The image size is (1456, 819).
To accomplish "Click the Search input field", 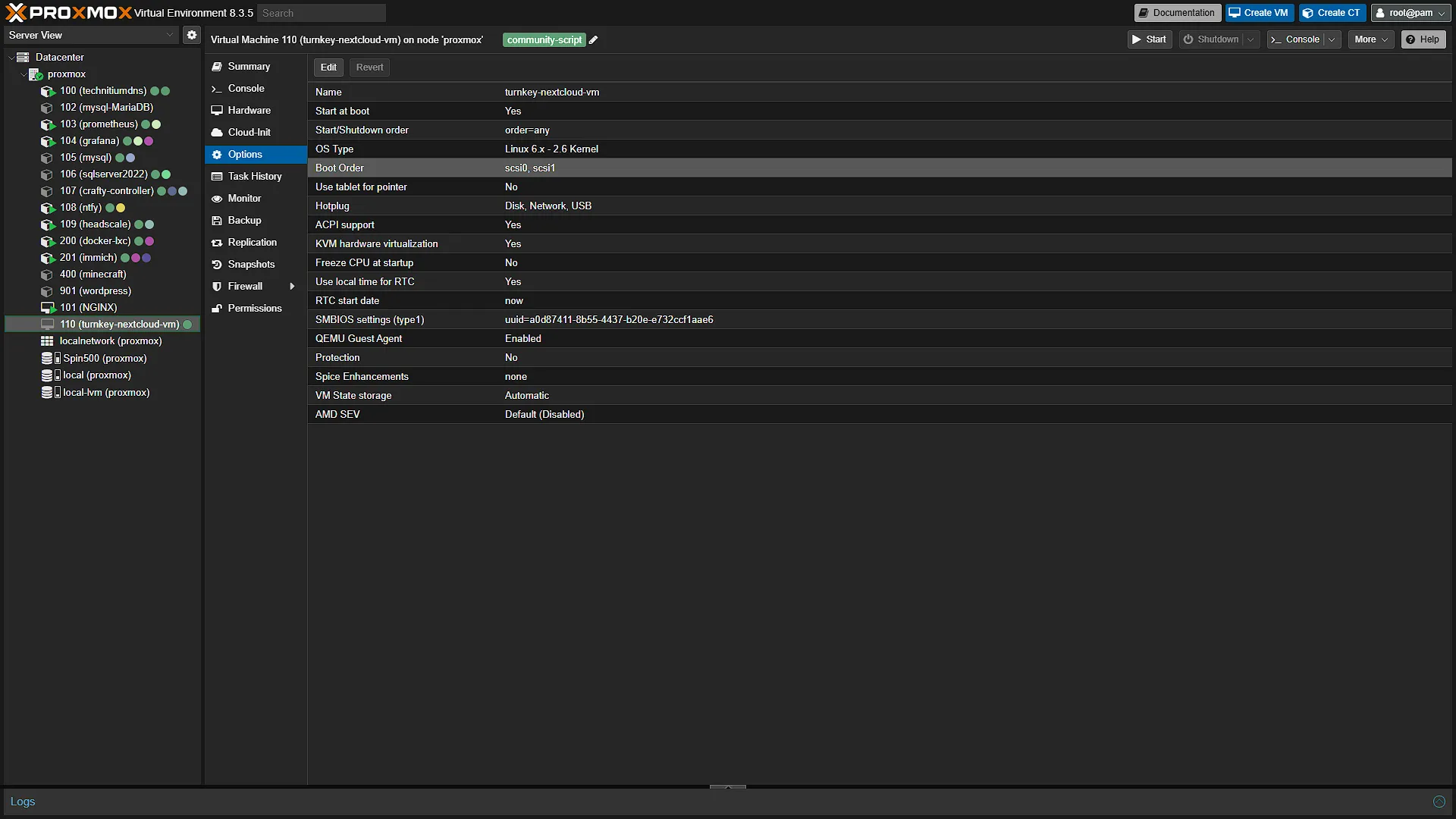I will [322, 13].
